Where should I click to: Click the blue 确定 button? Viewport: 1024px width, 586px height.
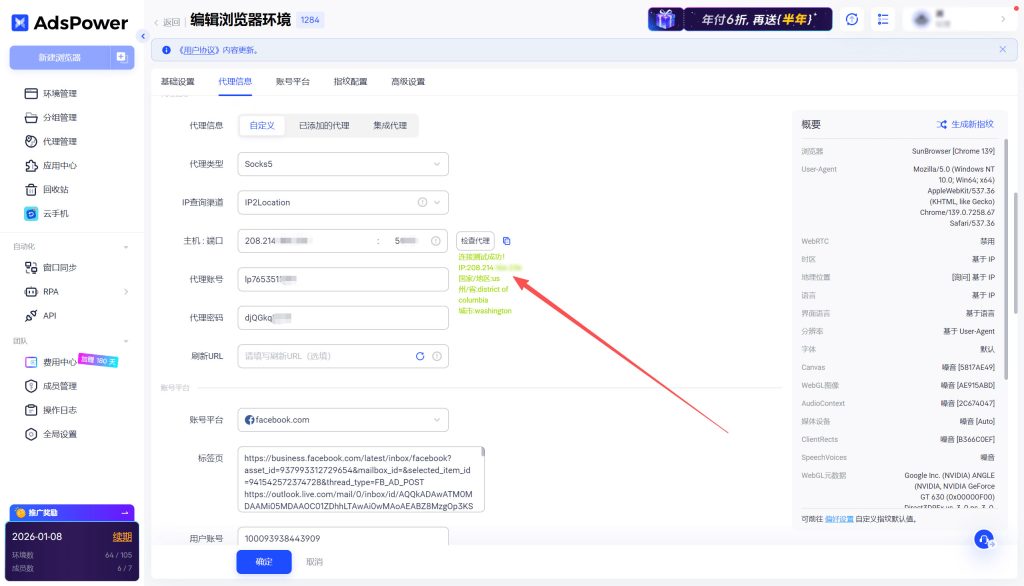[x=264, y=562]
